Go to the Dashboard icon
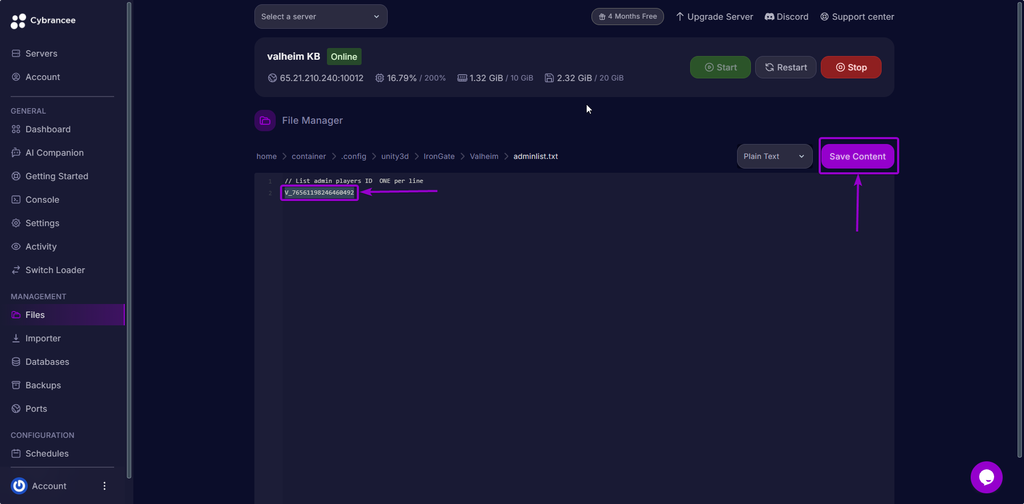 pos(16,129)
